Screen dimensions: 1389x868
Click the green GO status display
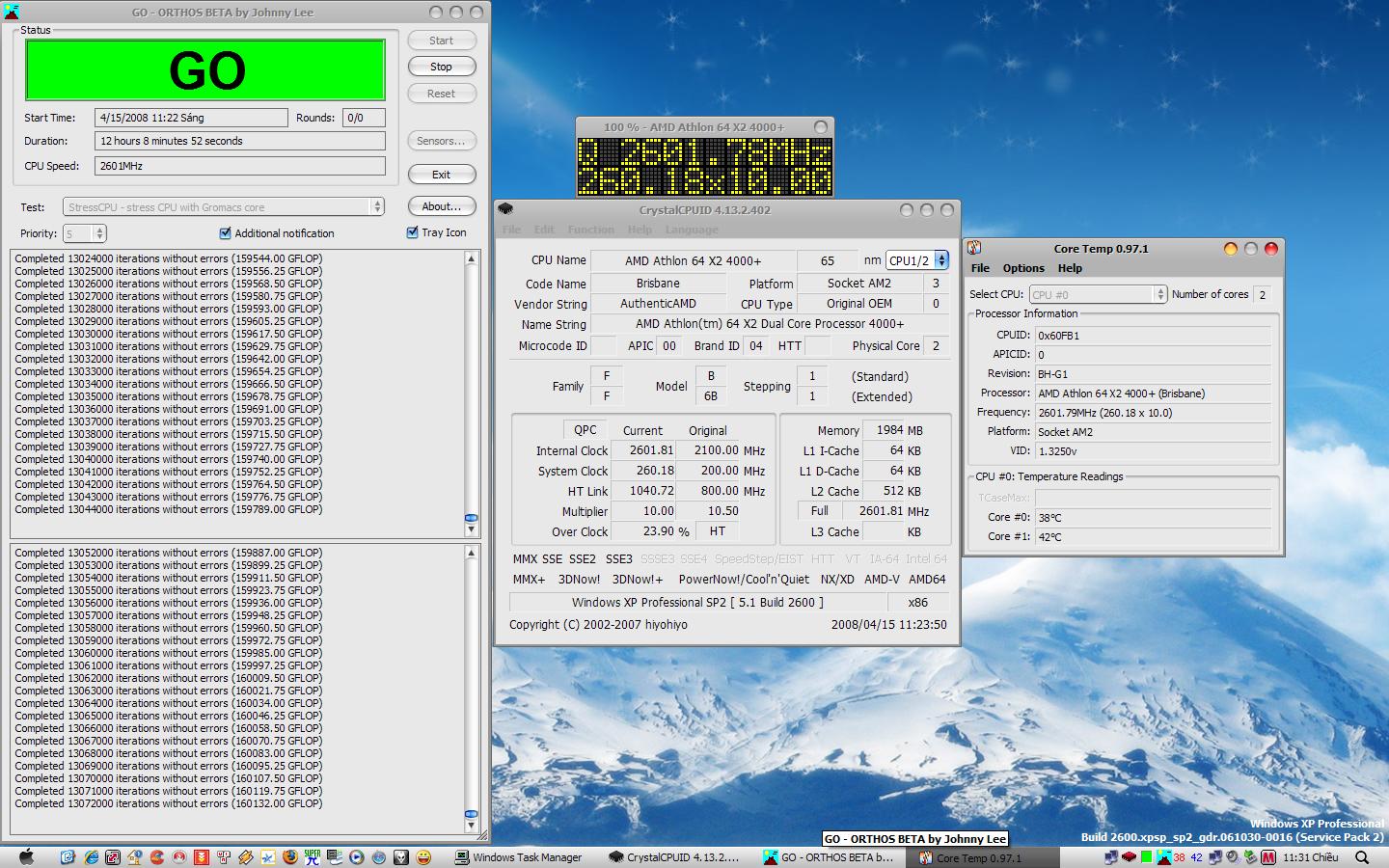[205, 69]
